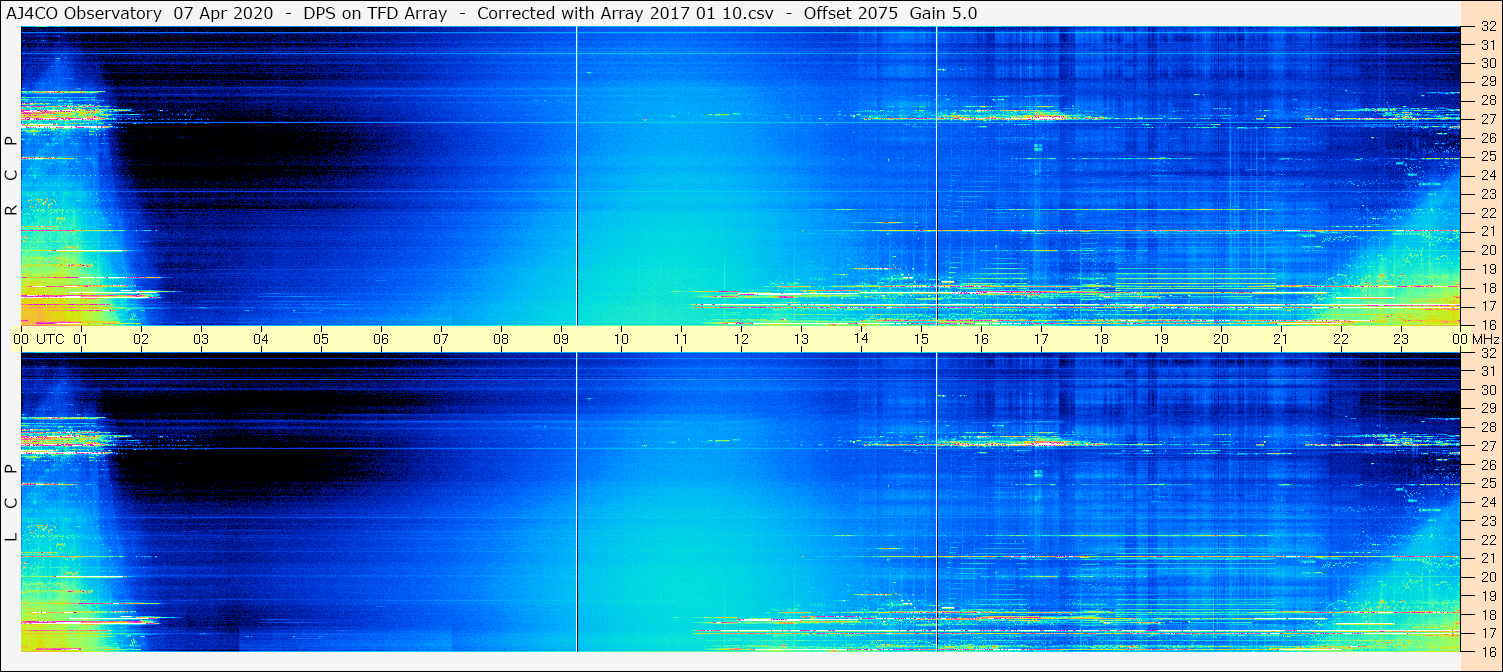Click the '10' hour label on time axis

(x=621, y=339)
